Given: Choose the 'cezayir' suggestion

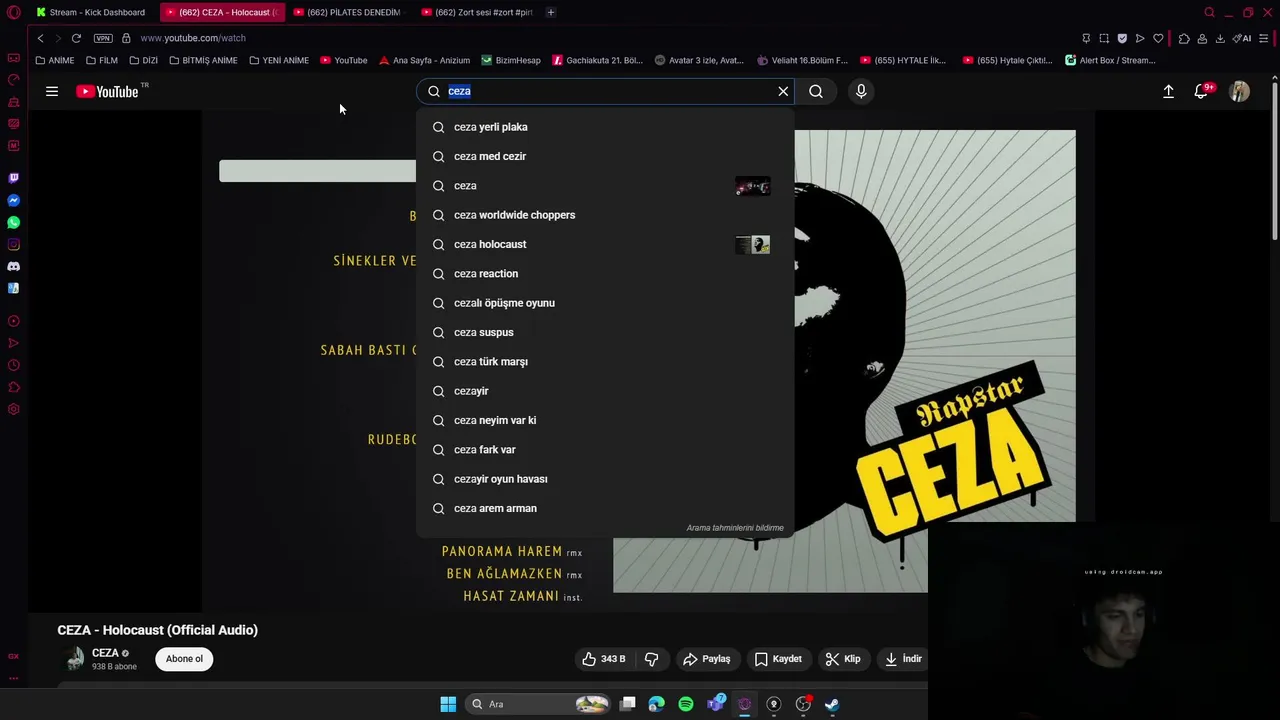Looking at the screenshot, I should [605, 391].
